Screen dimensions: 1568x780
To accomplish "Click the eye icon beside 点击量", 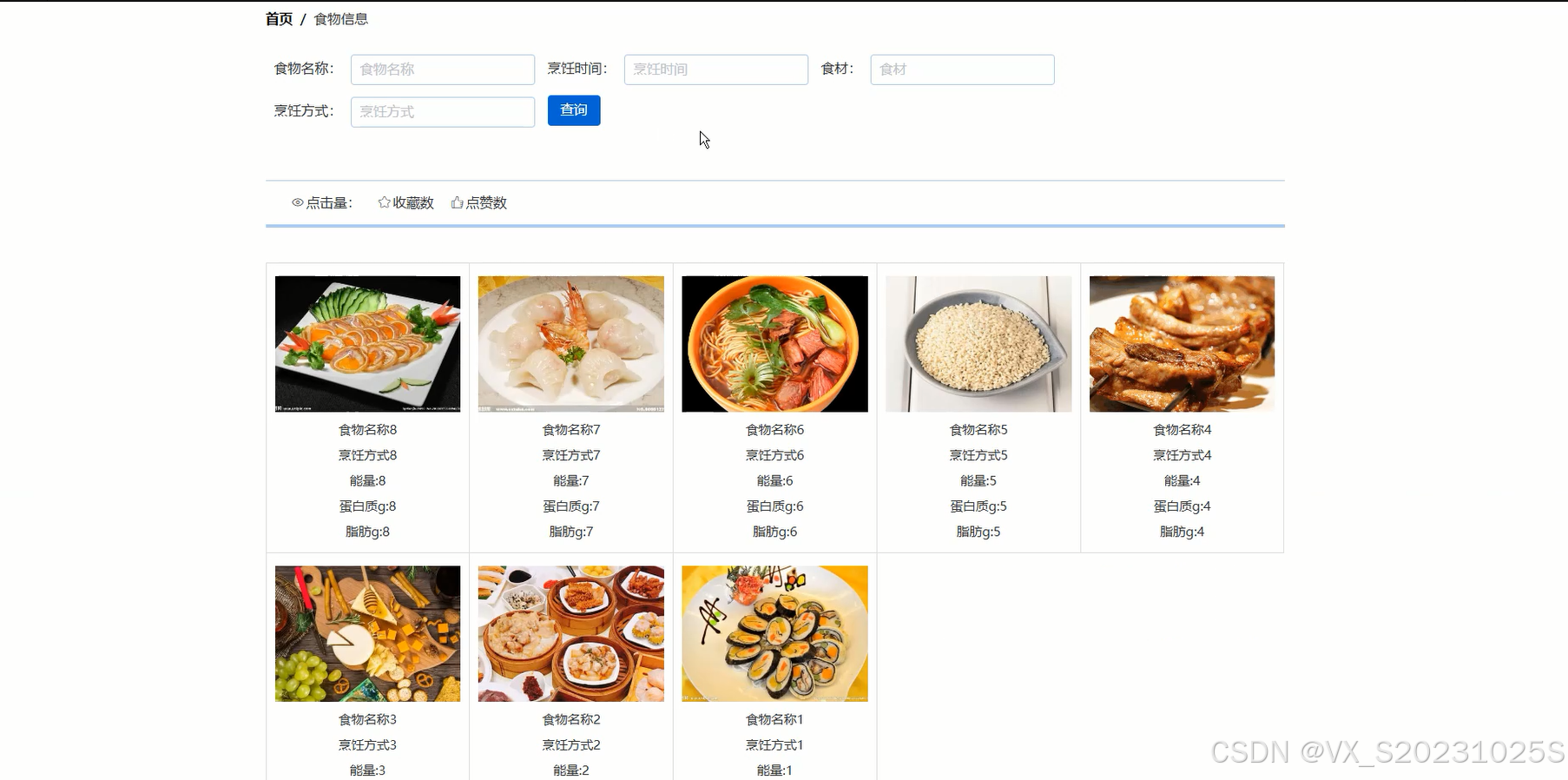I will click(x=298, y=202).
